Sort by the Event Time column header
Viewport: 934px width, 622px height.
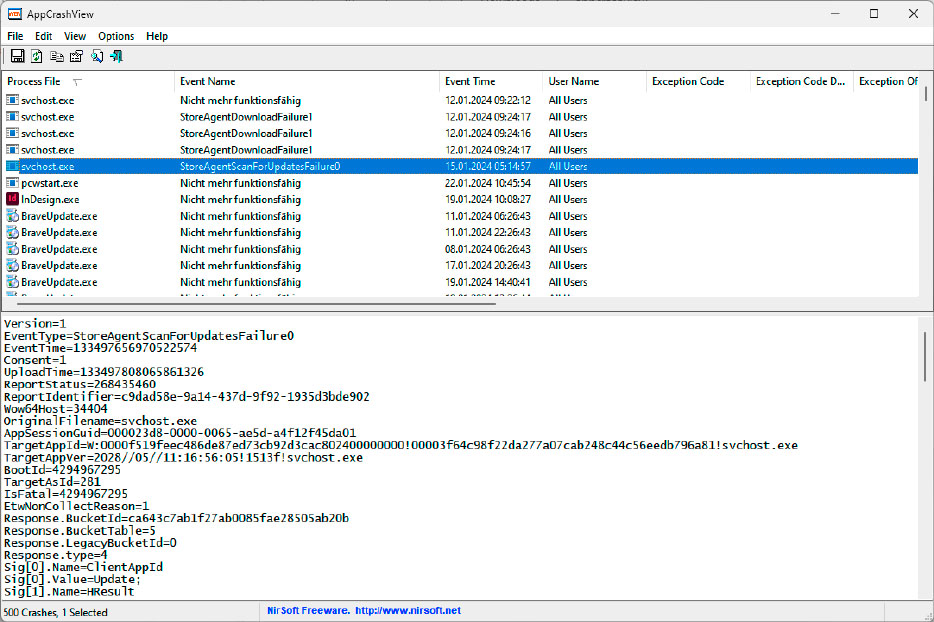point(491,82)
